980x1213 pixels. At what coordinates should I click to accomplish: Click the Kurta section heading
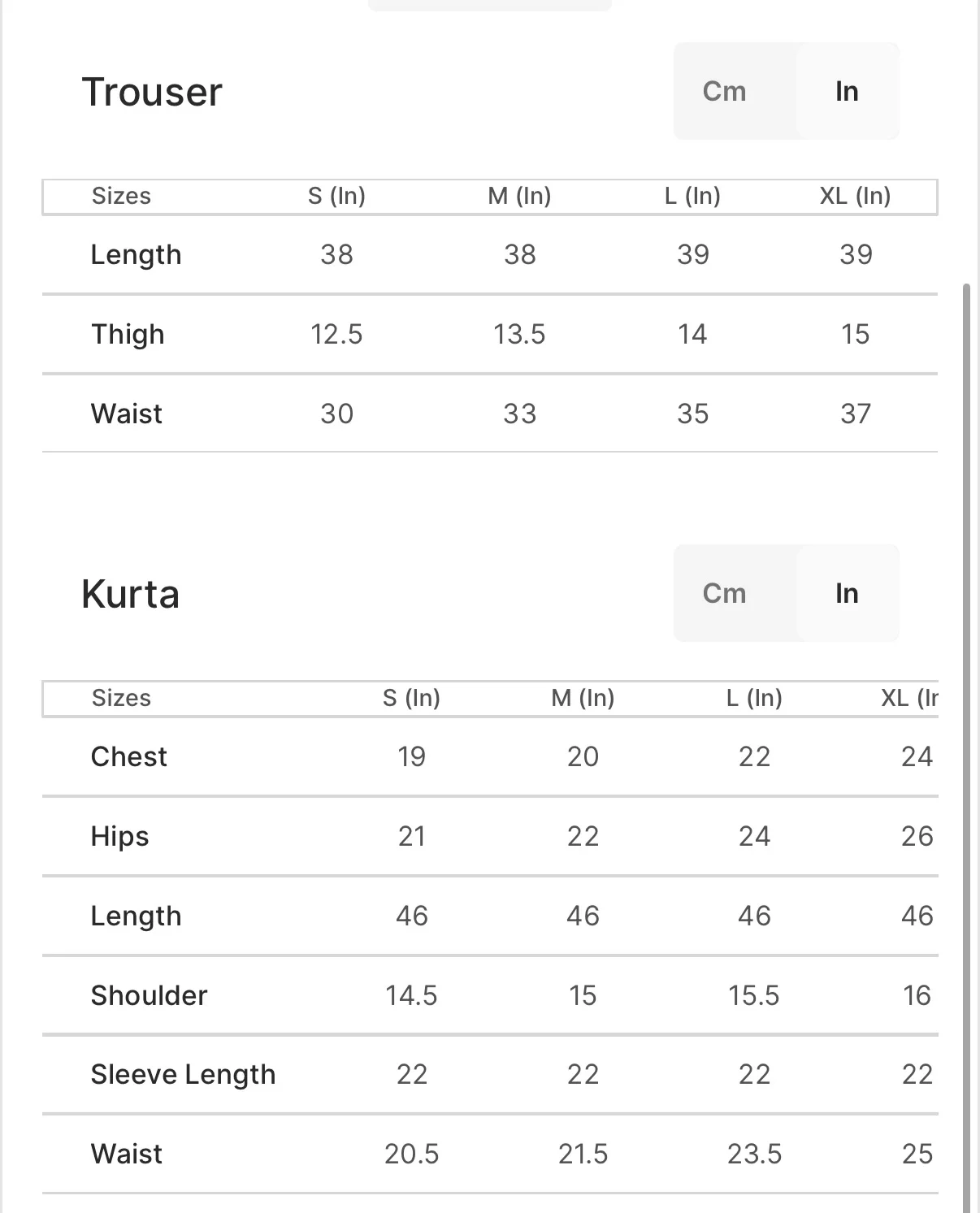click(130, 594)
